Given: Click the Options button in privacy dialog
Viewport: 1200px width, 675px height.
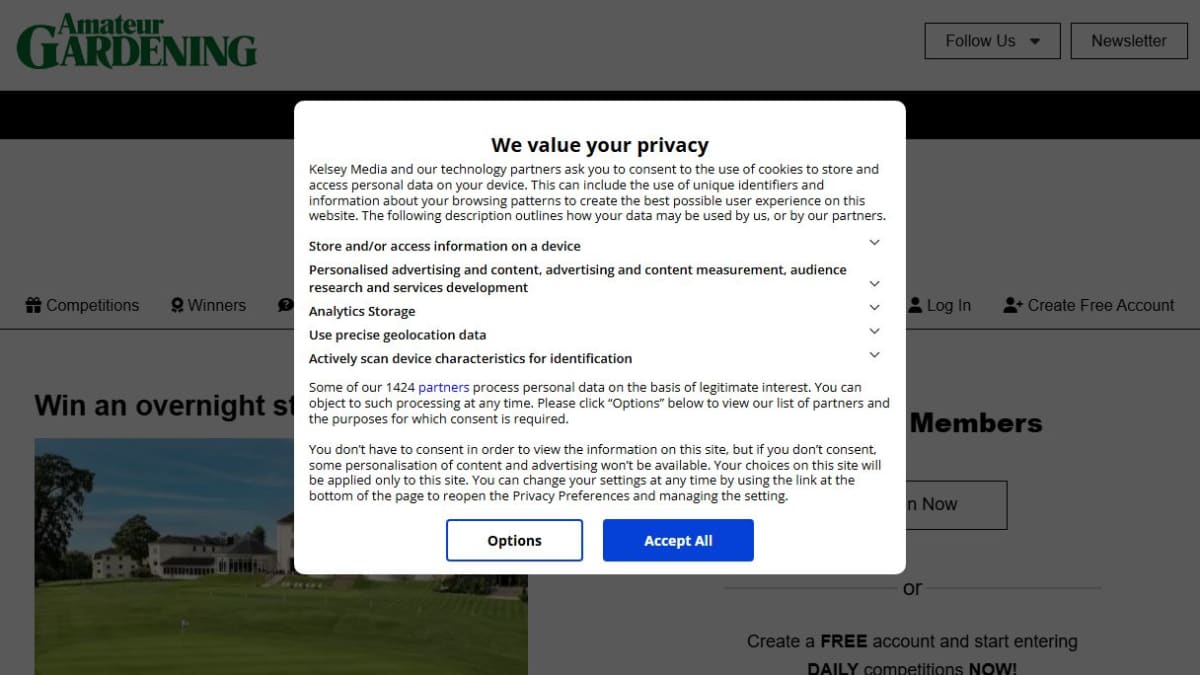Looking at the screenshot, I should pos(514,540).
